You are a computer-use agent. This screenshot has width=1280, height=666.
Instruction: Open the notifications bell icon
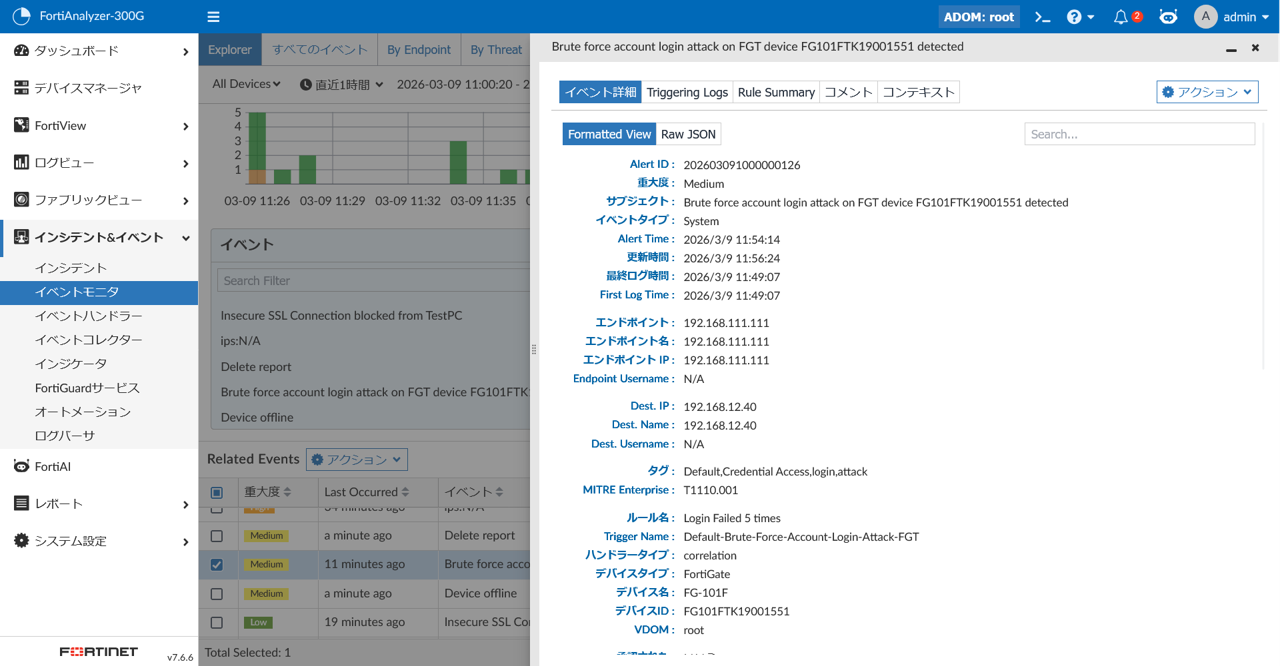point(1121,17)
